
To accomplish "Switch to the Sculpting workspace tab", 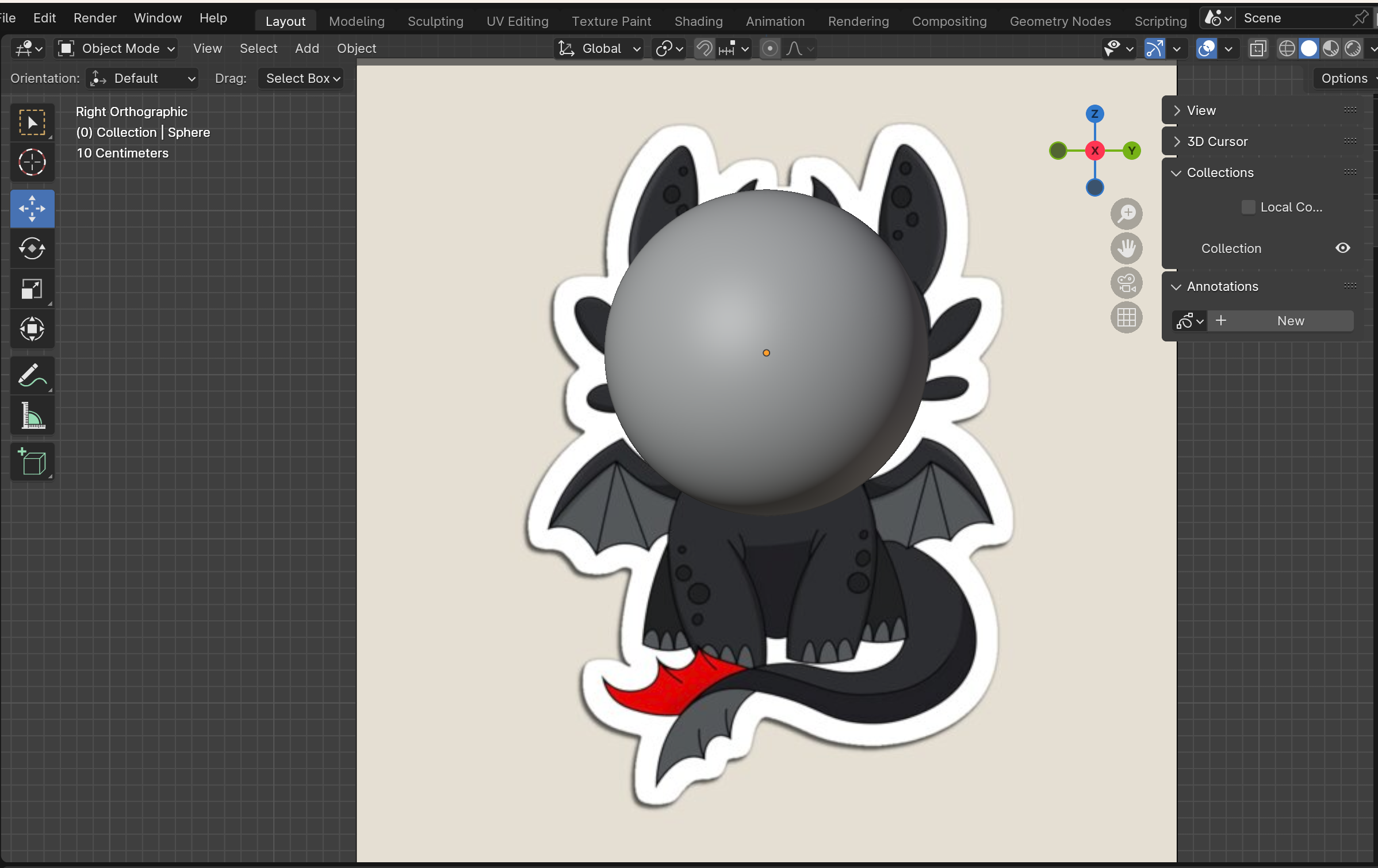I will pos(435,21).
